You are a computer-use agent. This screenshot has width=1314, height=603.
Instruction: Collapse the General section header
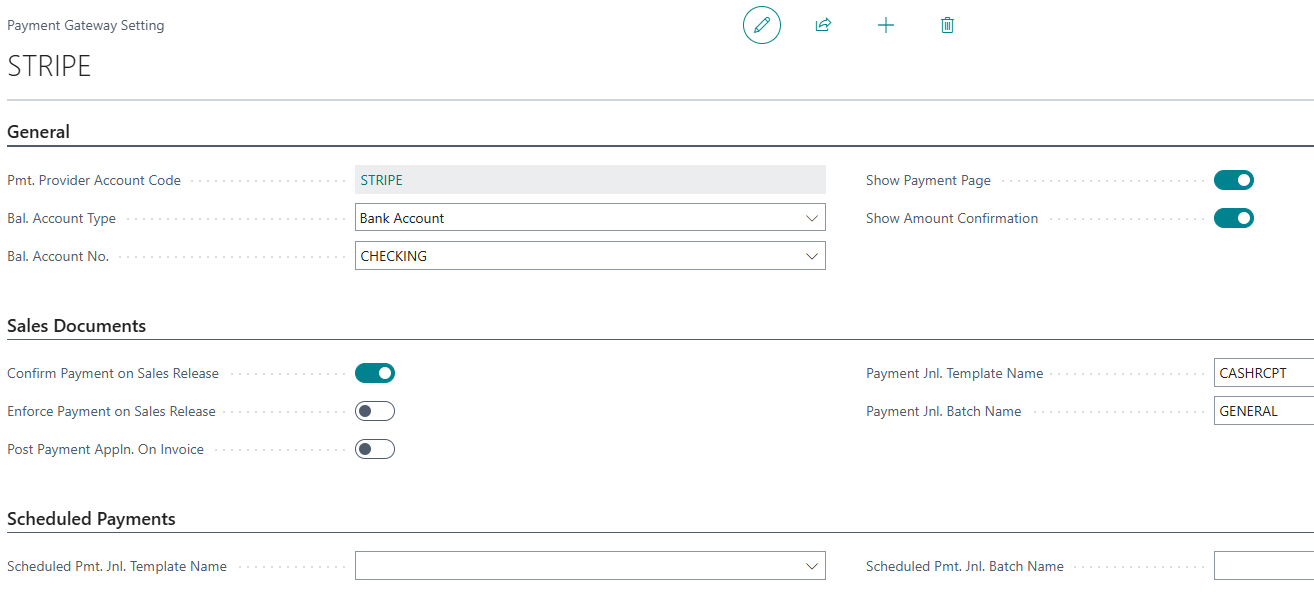click(x=39, y=132)
